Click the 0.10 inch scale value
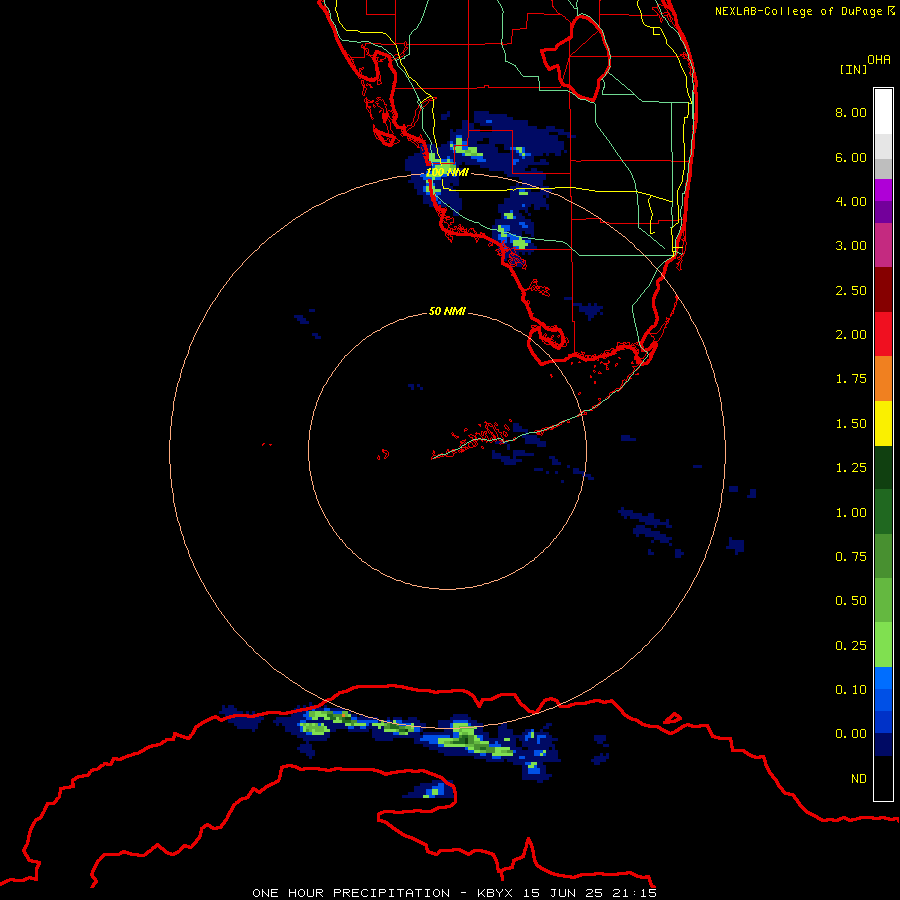The width and height of the screenshot is (900, 900). point(851,690)
